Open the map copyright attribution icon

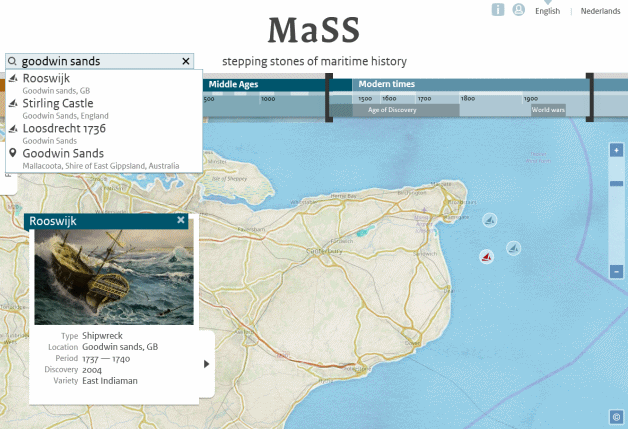(x=616, y=417)
